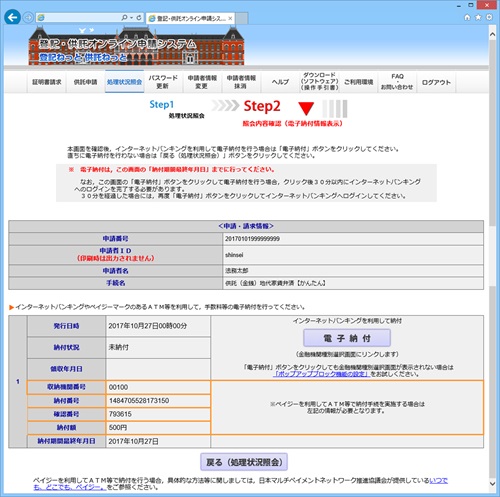500x497 pixels.
Task: Click the 電子納付 button
Action: click(x=347, y=338)
